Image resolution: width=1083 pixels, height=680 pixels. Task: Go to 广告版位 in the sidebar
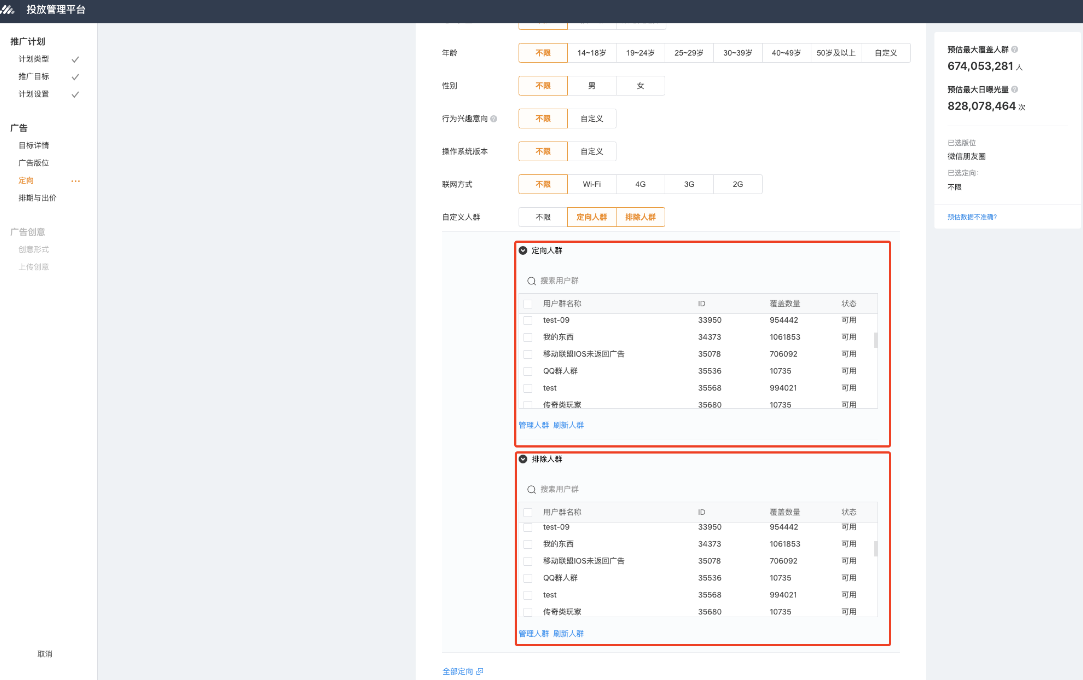(x=33, y=163)
